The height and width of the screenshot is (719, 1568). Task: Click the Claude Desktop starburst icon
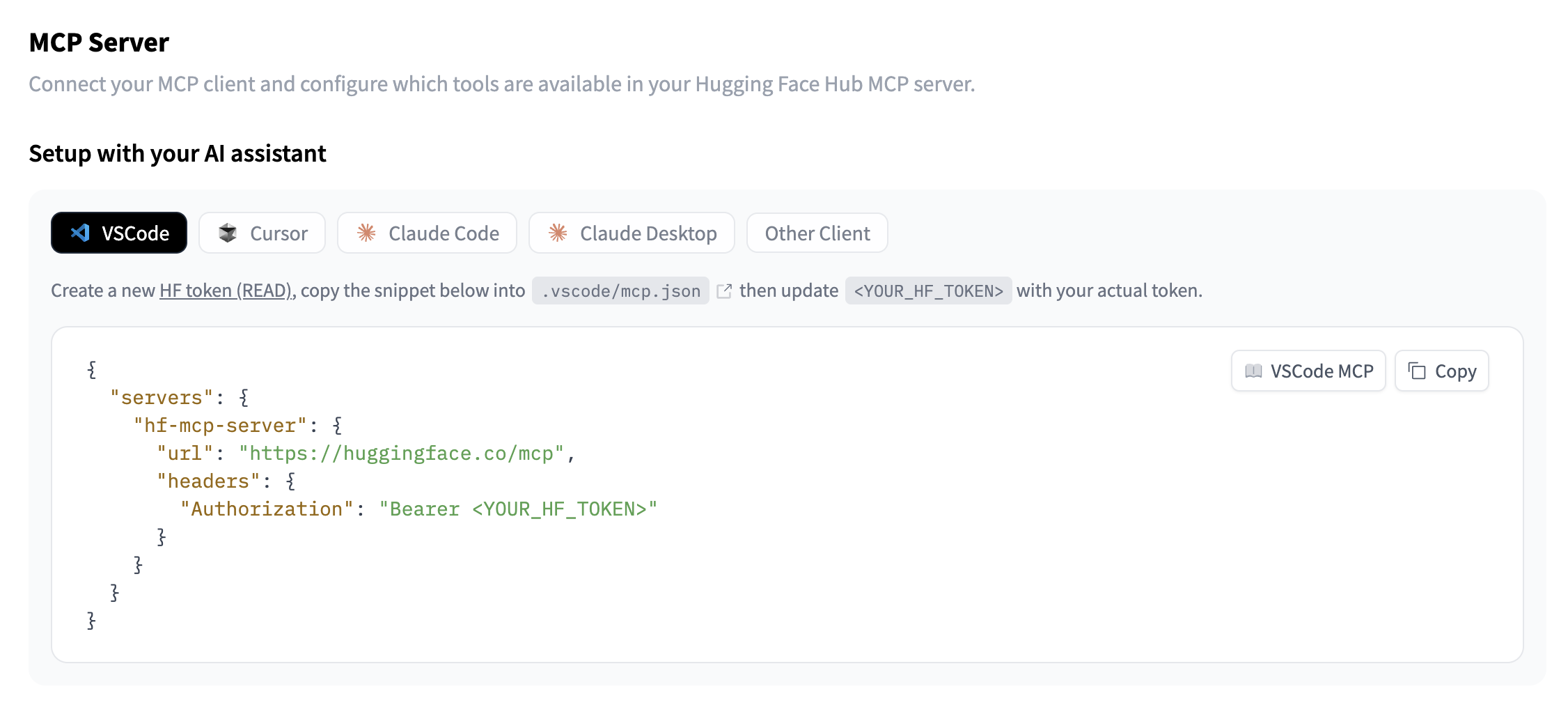pyautogui.click(x=558, y=233)
